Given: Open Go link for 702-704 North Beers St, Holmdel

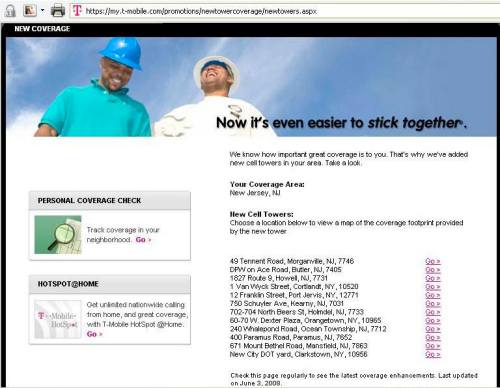Looking at the screenshot, I should coord(433,312).
